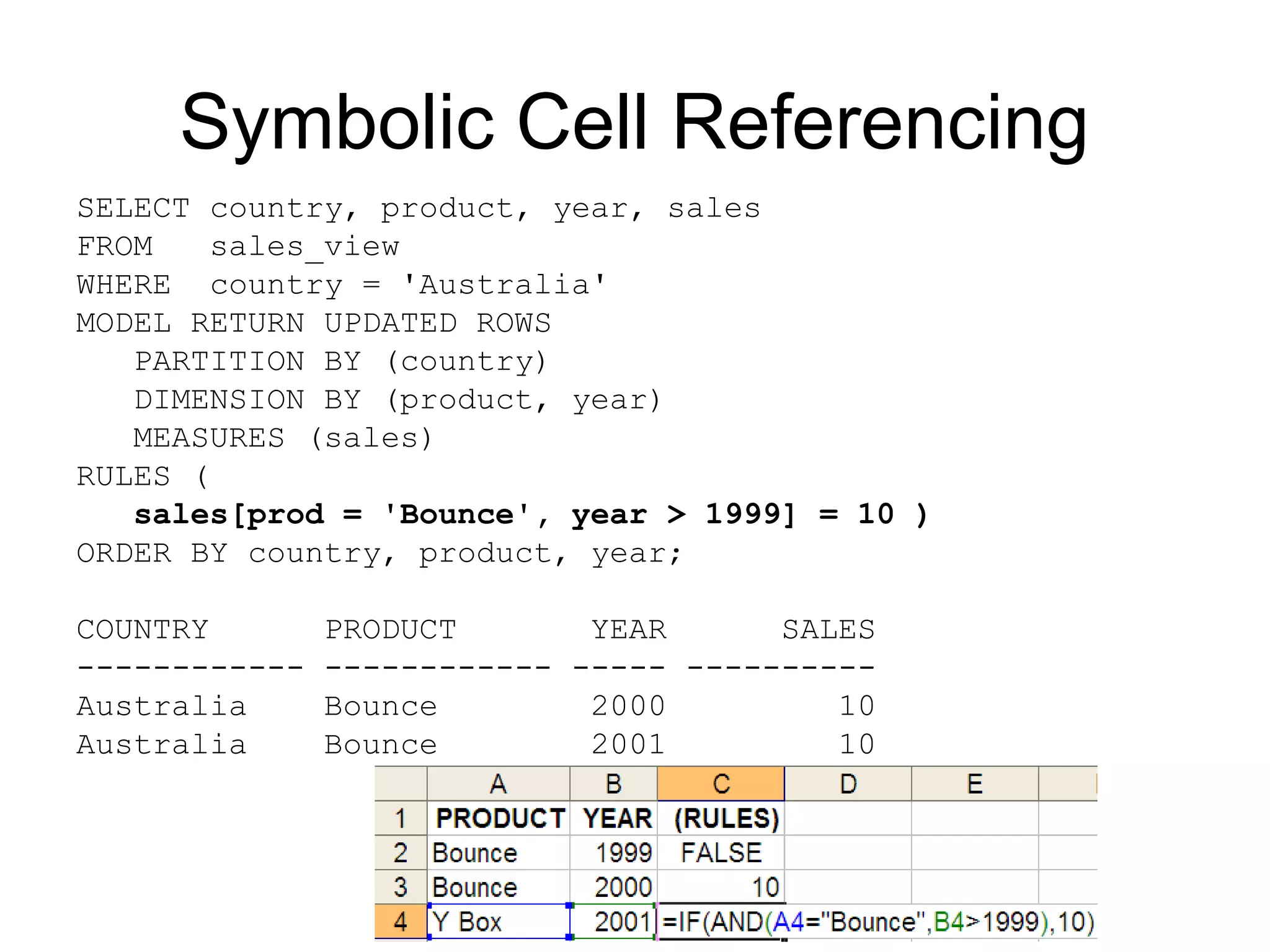This screenshot has width=1270, height=952.
Task: Select column B header in spreadsheet
Action: [x=613, y=784]
